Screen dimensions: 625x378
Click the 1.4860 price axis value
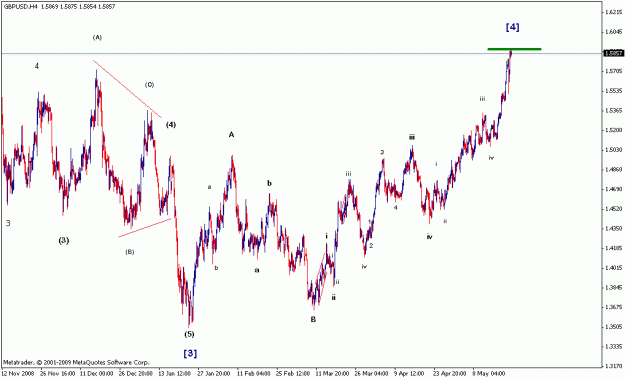coord(614,169)
